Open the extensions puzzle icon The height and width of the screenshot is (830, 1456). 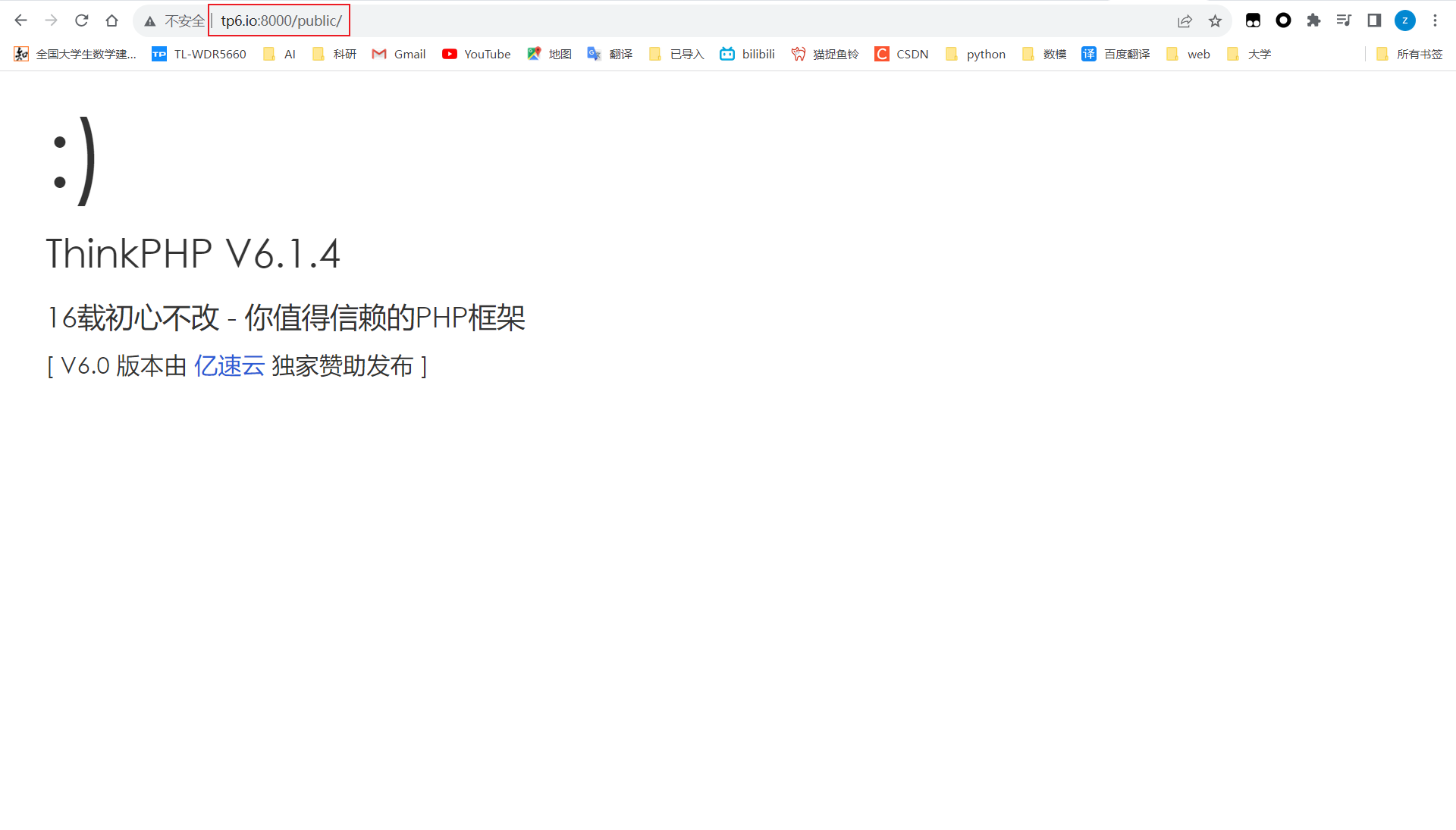point(1313,20)
